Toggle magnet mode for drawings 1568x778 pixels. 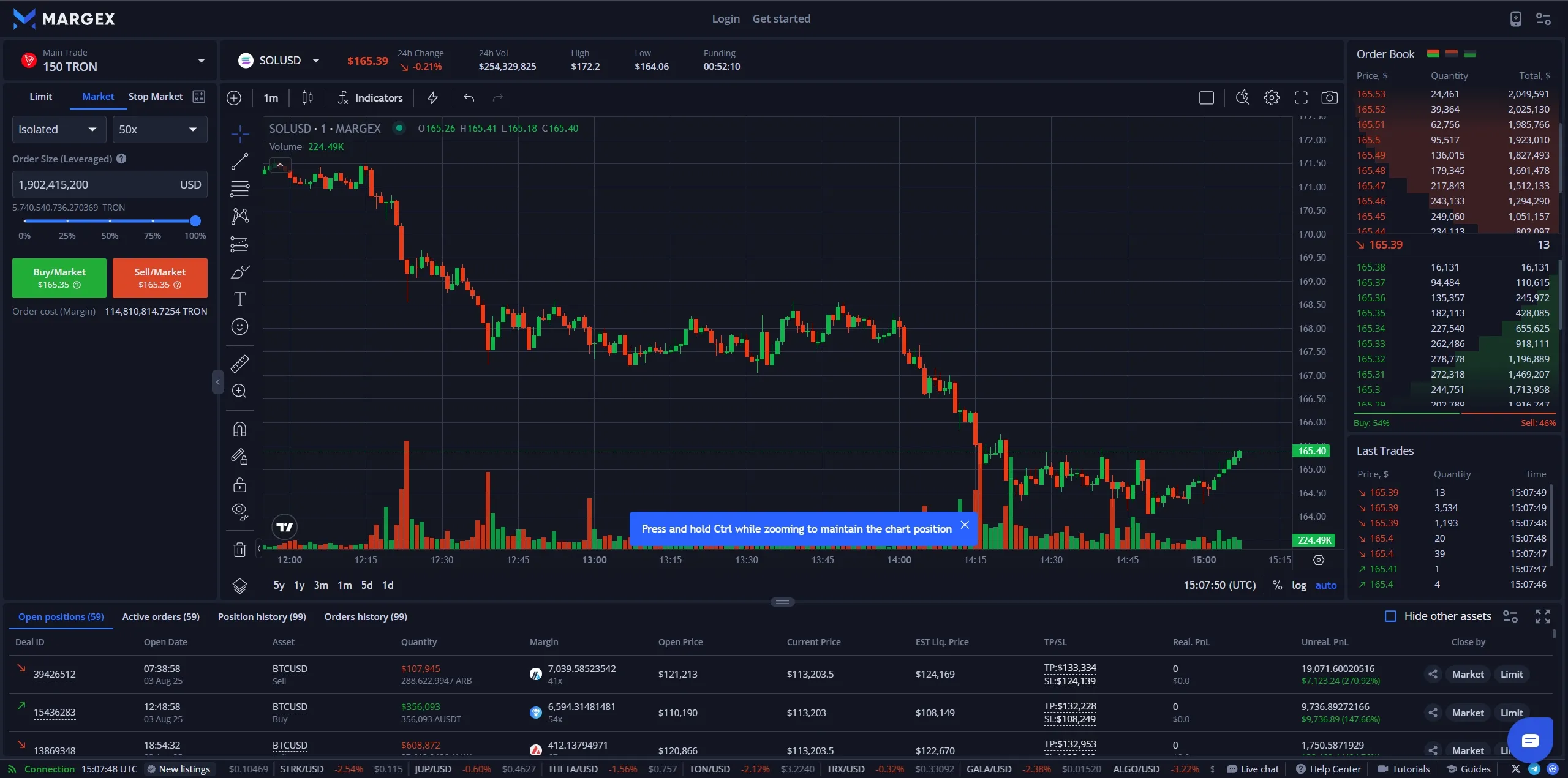[239, 429]
